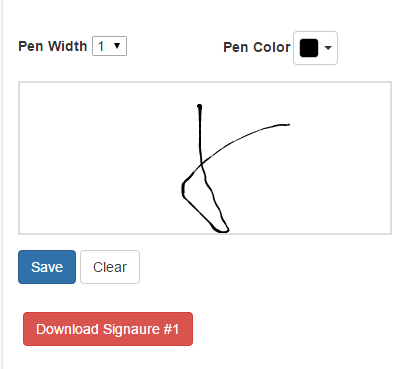Click the left pointed corner of the signature
This screenshot has width=413, height=369.
coord(183,189)
